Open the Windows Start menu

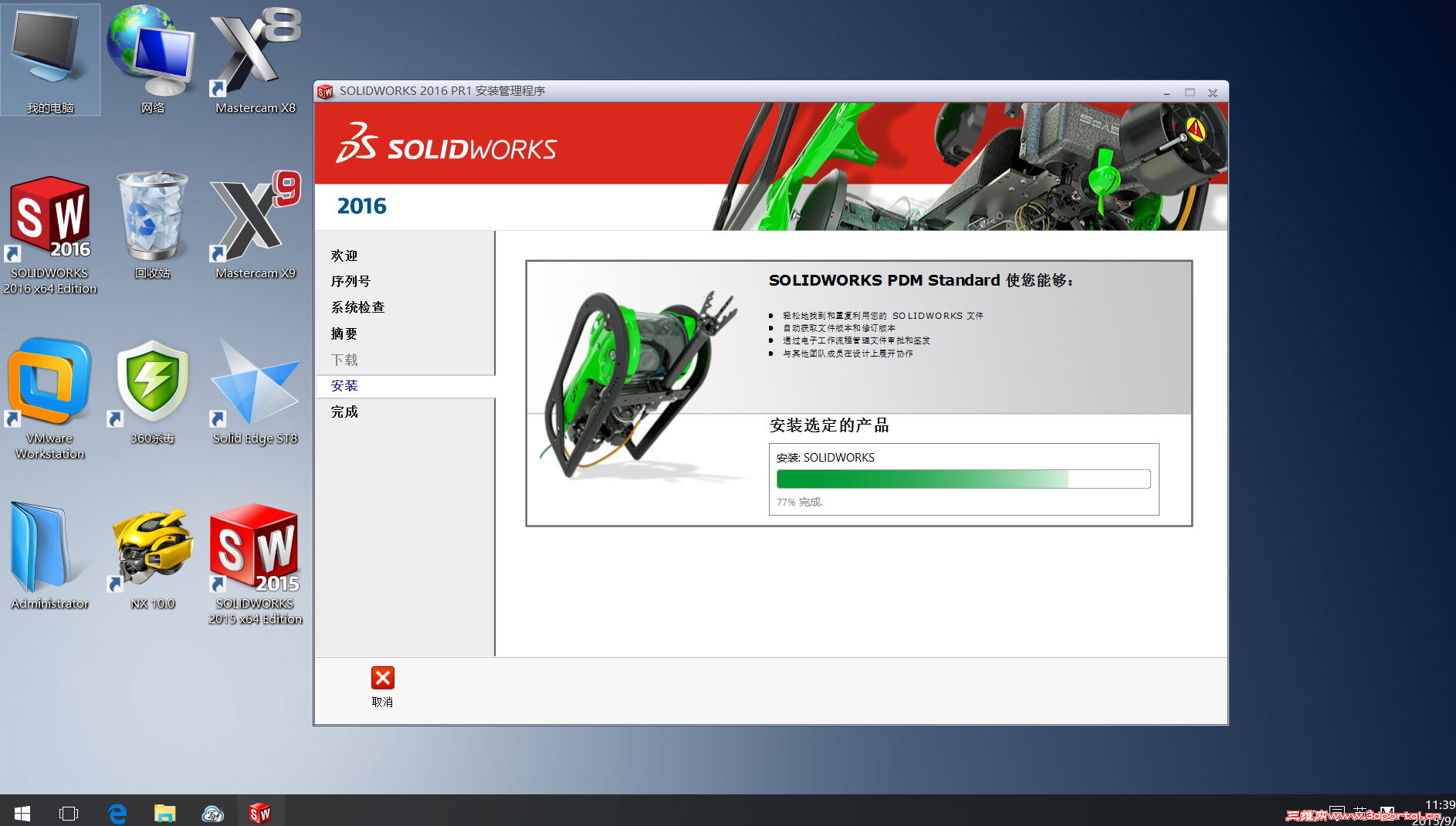pos(22,813)
